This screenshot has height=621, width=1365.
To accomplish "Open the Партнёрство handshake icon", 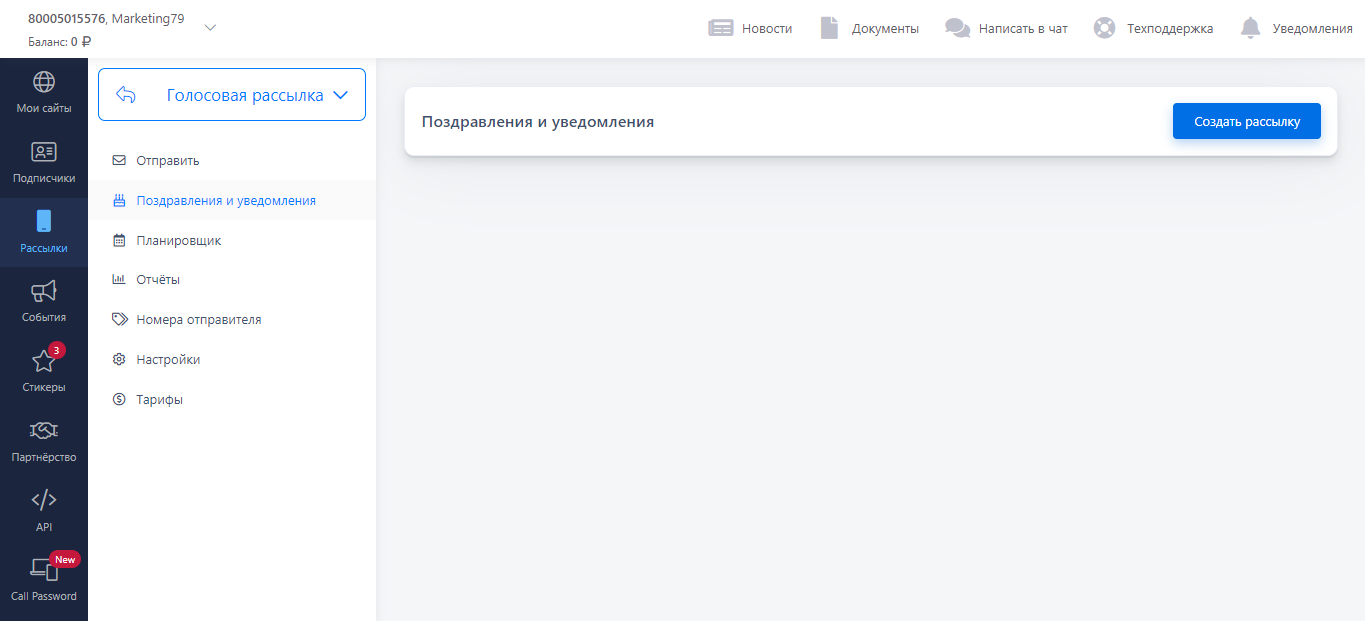I will coord(44,430).
